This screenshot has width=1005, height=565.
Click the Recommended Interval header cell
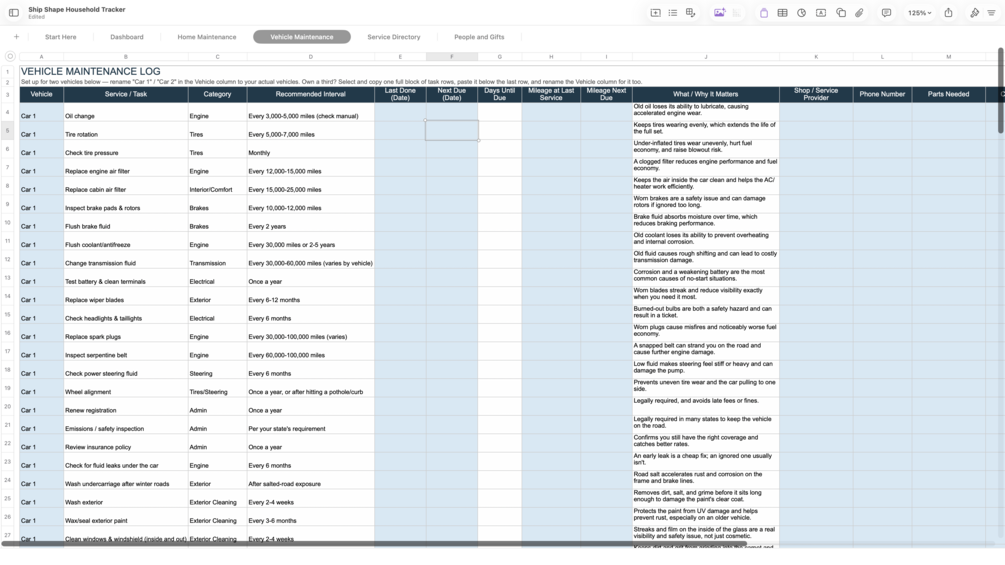pos(311,94)
